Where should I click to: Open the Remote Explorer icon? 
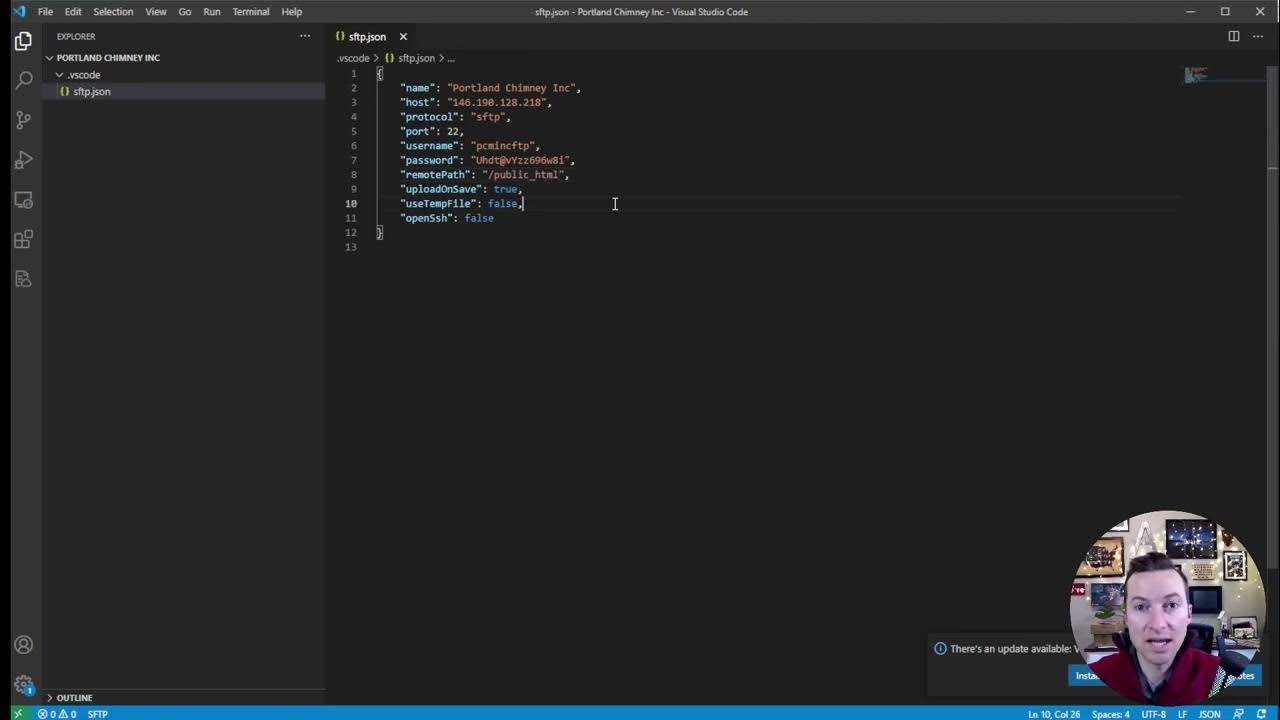coord(23,200)
